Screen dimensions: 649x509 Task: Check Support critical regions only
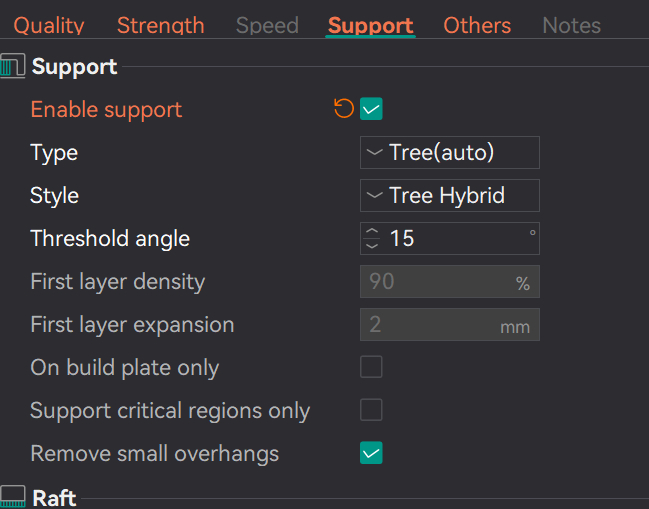[x=371, y=410]
